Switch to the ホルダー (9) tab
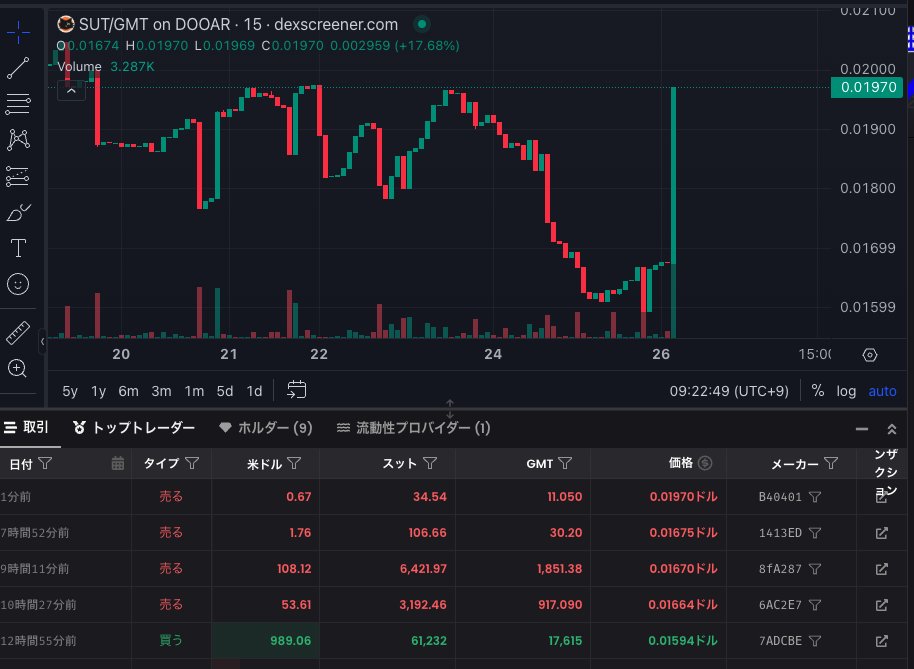 [266, 428]
